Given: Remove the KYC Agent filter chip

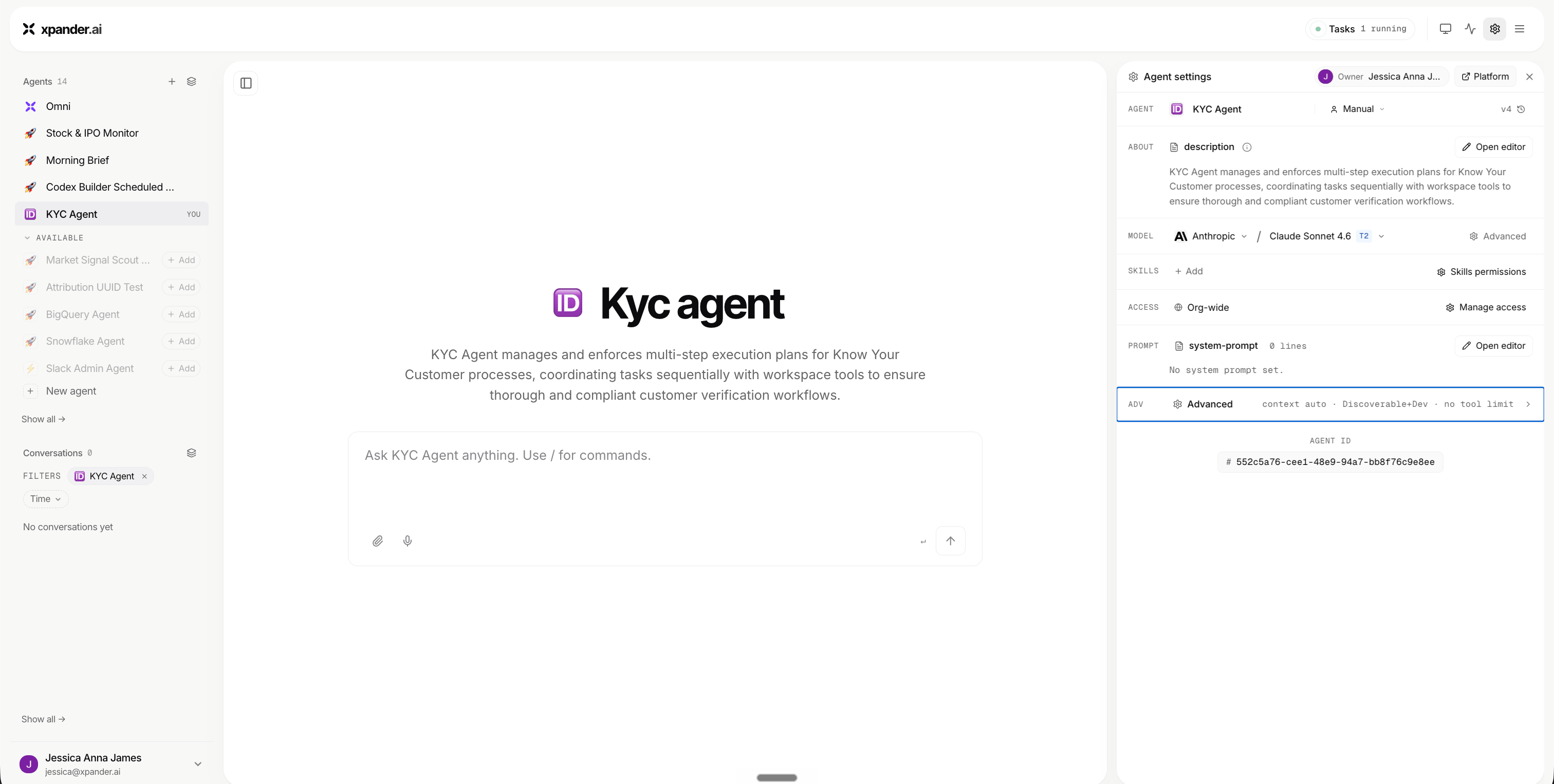Looking at the screenshot, I should click(144, 476).
